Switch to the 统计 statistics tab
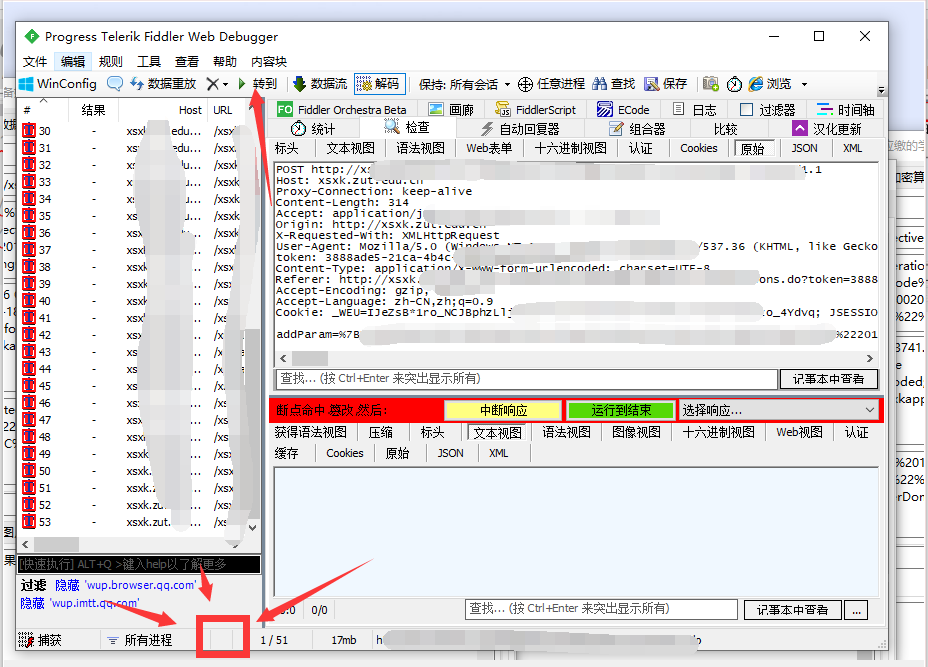Viewport: 928px width, 667px height. 313,128
